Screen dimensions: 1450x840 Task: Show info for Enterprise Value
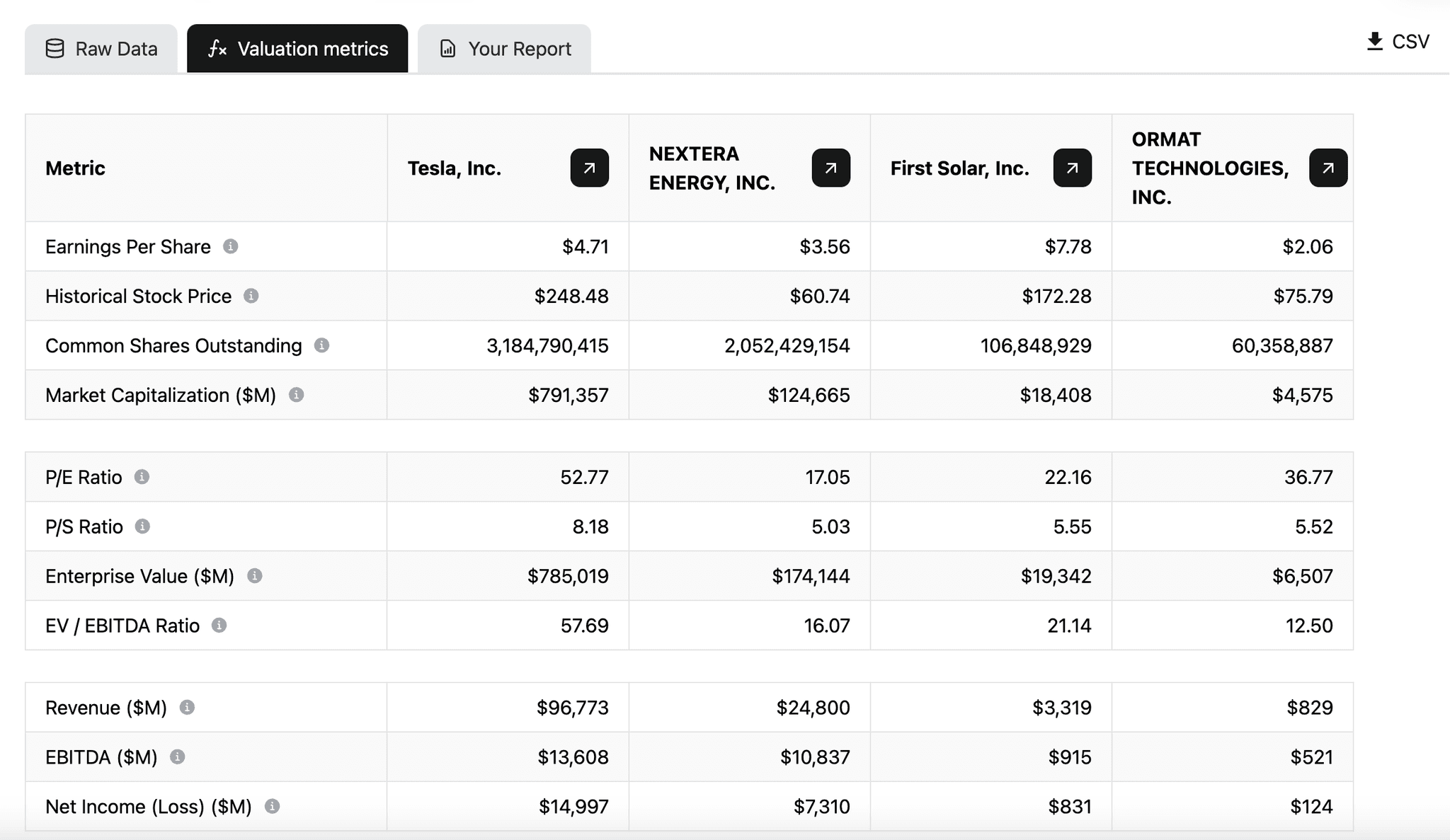[x=255, y=576]
